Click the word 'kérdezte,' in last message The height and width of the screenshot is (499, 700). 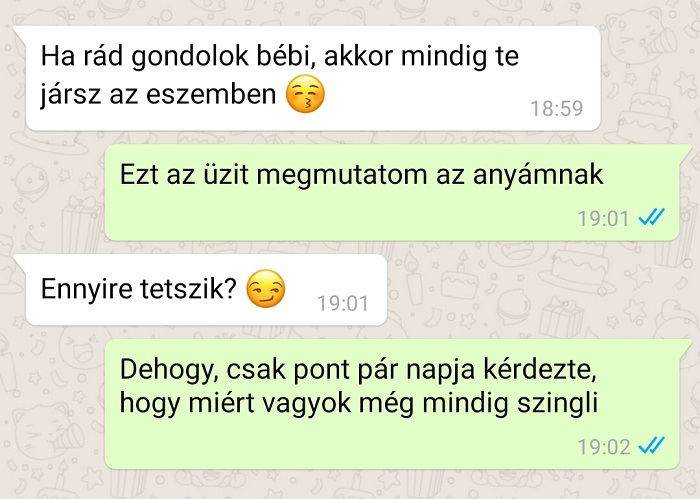pyautogui.click(x=541, y=370)
